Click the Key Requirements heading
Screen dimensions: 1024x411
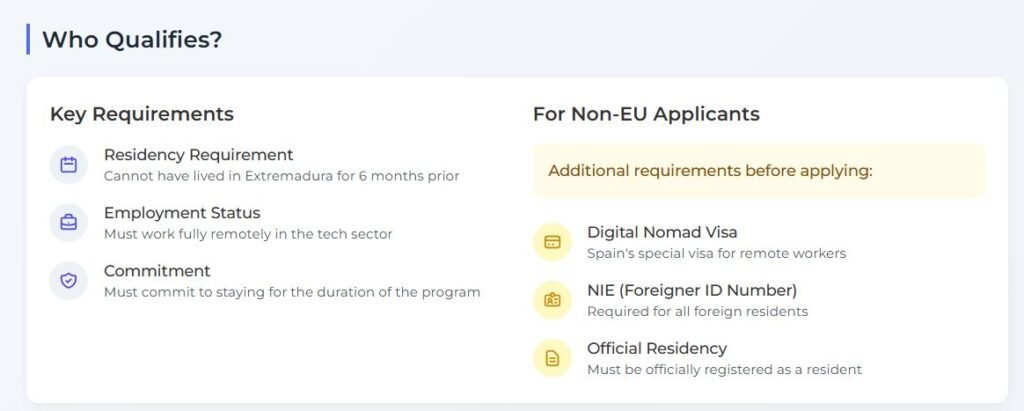(x=142, y=114)
